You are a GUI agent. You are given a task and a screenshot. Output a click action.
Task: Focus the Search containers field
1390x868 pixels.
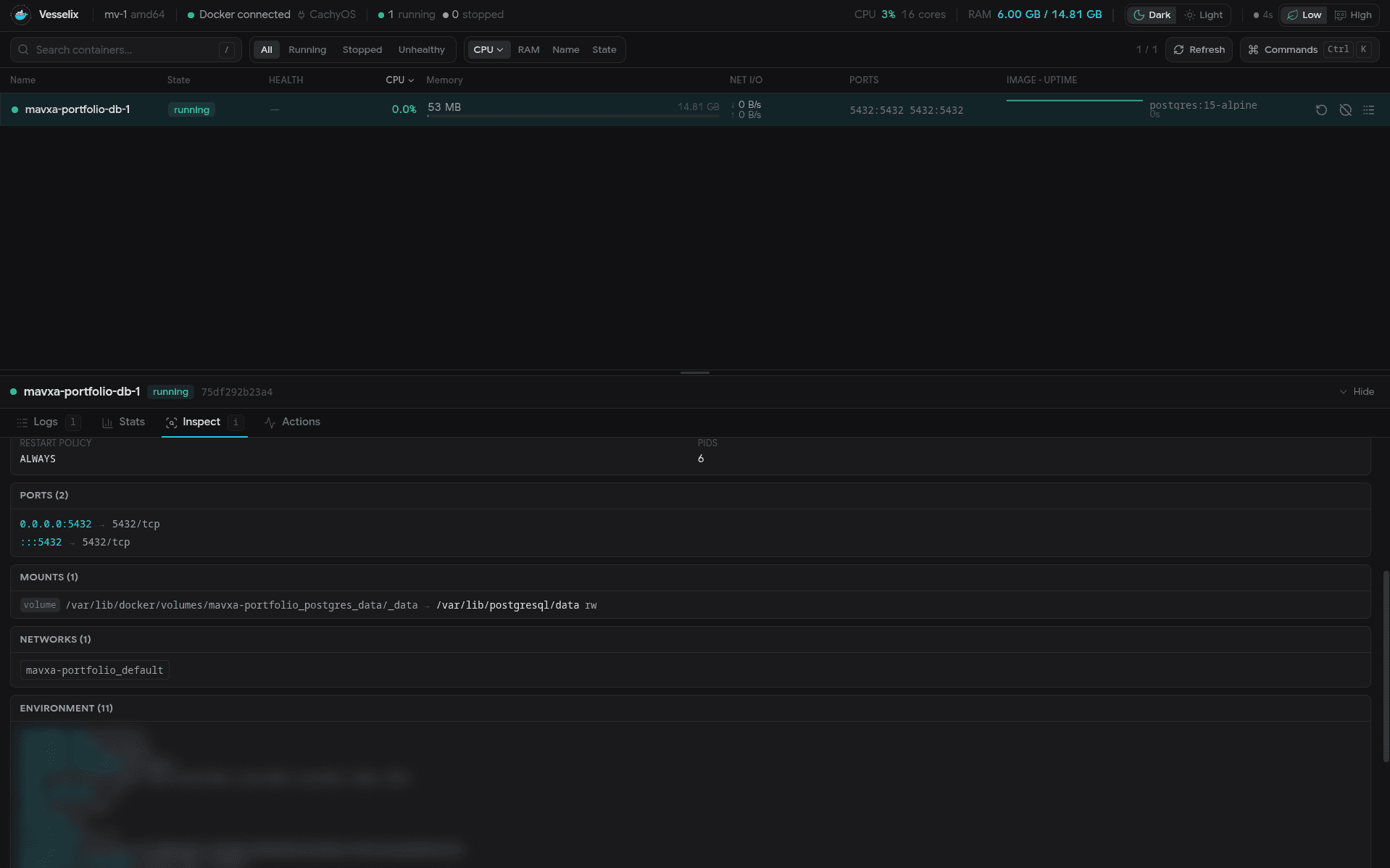coord(126,50)
